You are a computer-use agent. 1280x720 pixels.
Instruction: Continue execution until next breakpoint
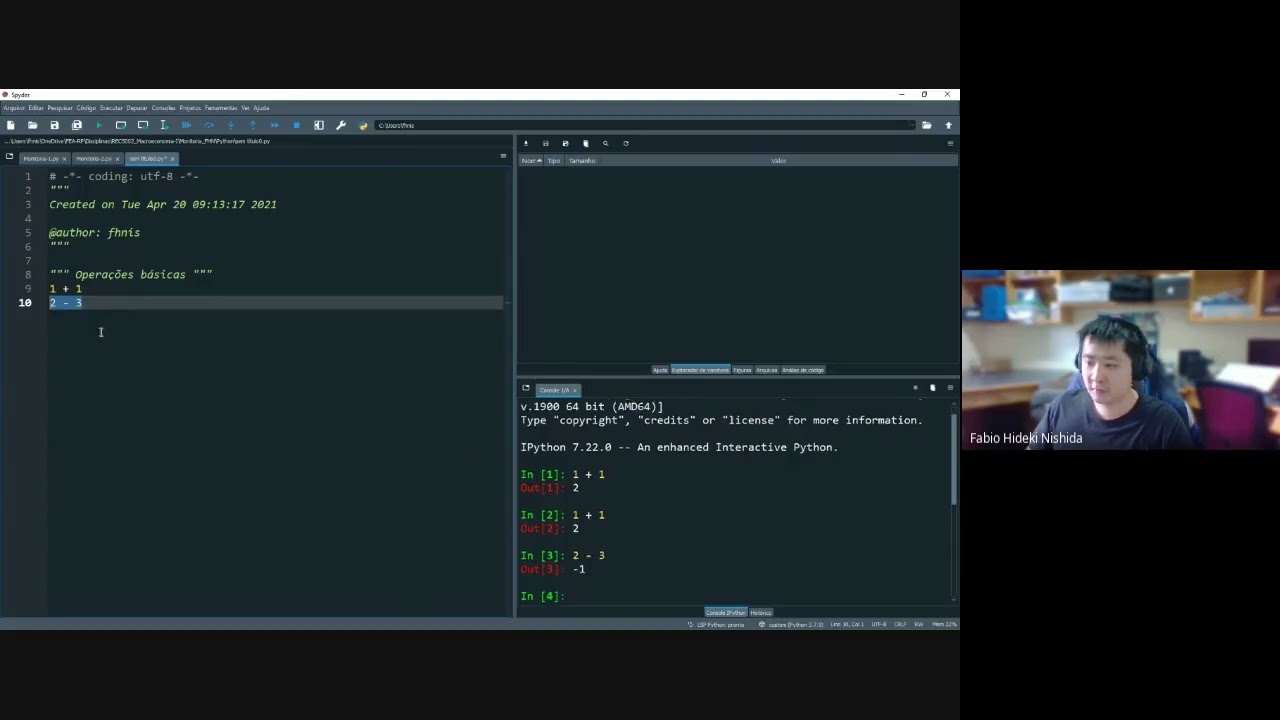coord(275,125)
